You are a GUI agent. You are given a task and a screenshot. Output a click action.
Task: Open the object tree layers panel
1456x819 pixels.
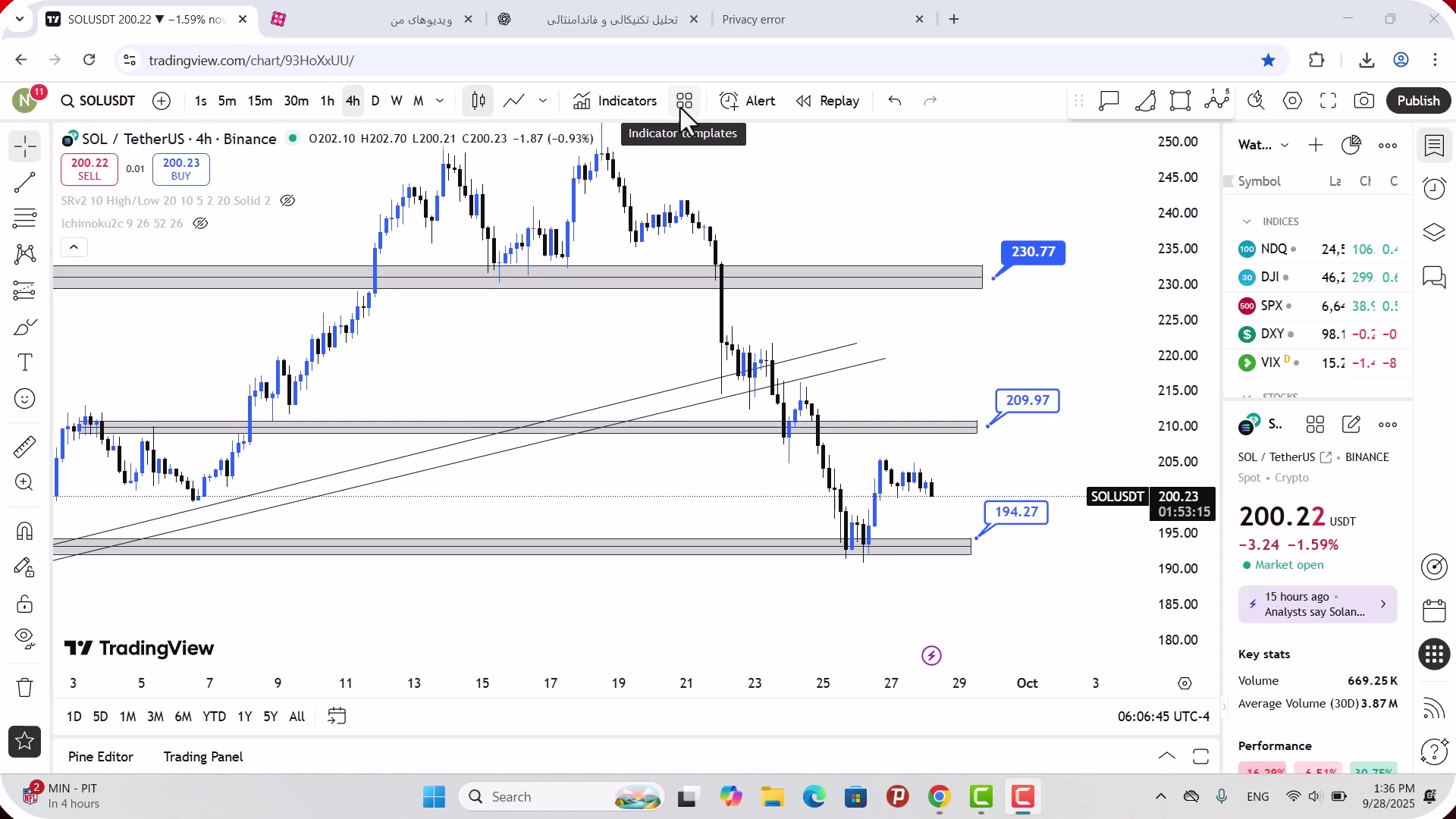tap(1434, 232)
